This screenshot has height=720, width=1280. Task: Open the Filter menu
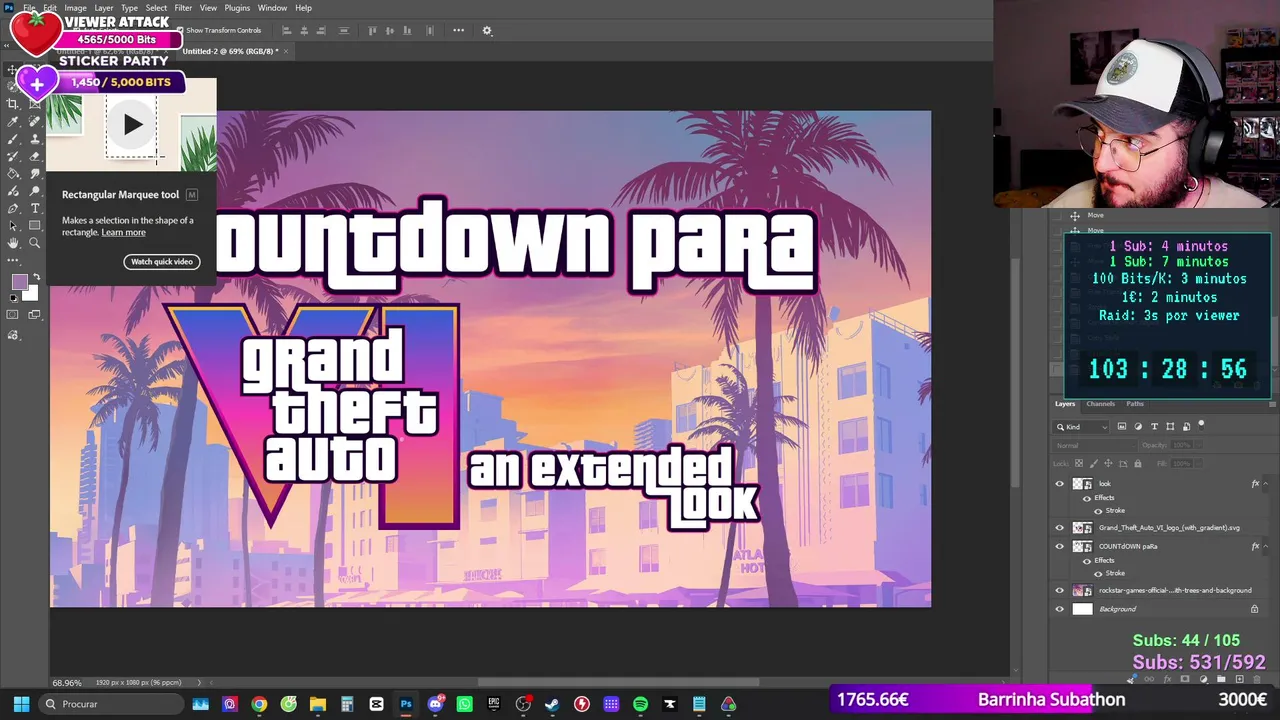pos(183,8)
